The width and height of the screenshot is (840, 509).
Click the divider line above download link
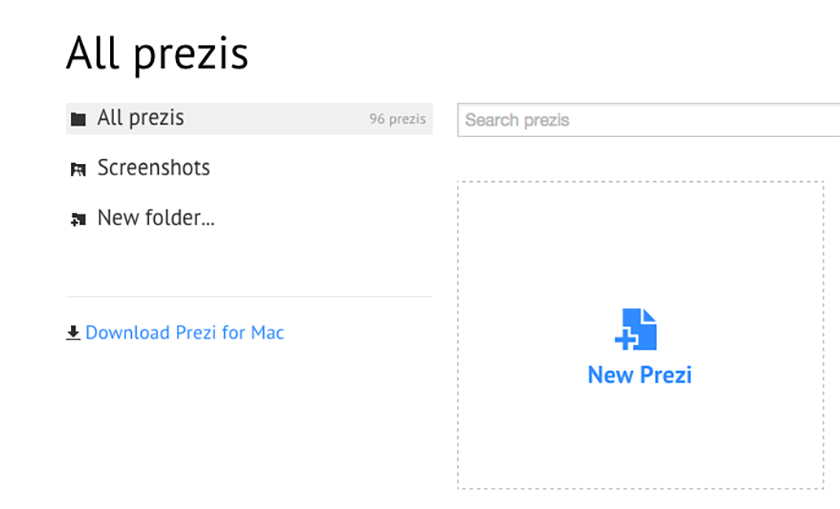249,296
